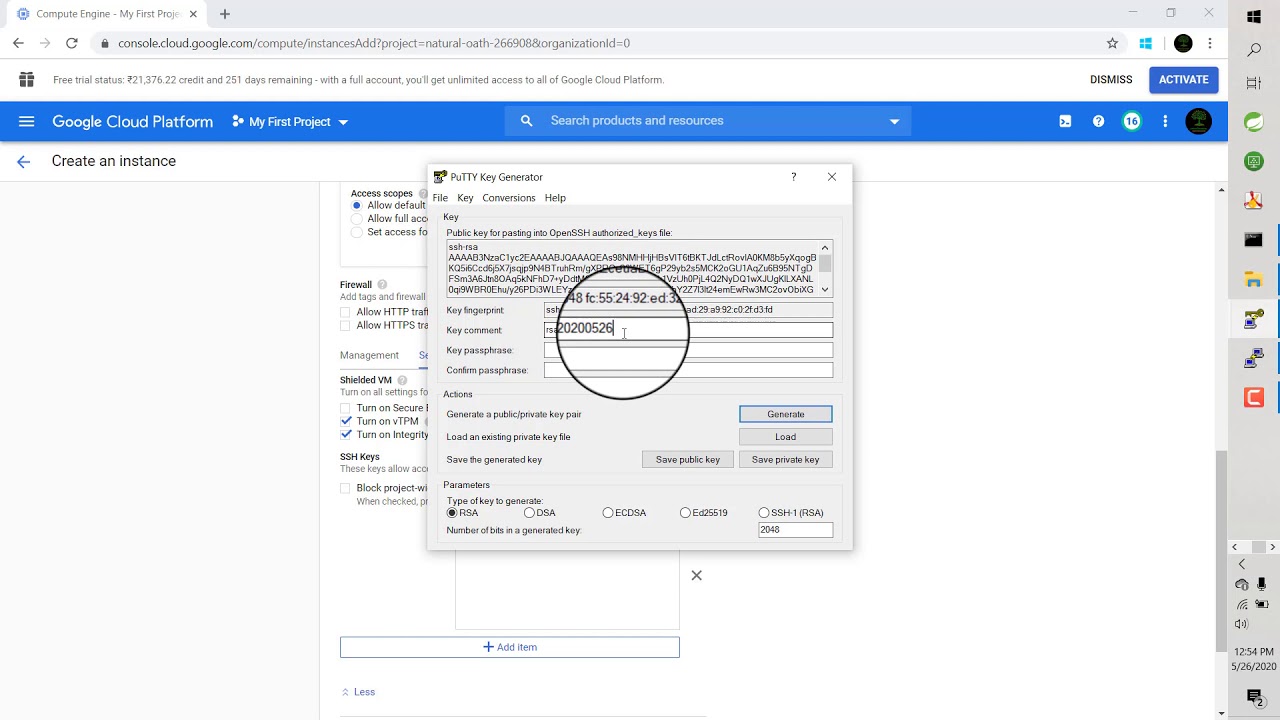Viewport: 1280px width, 720px height.
Task: Select the SSH-1 (RSA) key type
Action: 764,513
